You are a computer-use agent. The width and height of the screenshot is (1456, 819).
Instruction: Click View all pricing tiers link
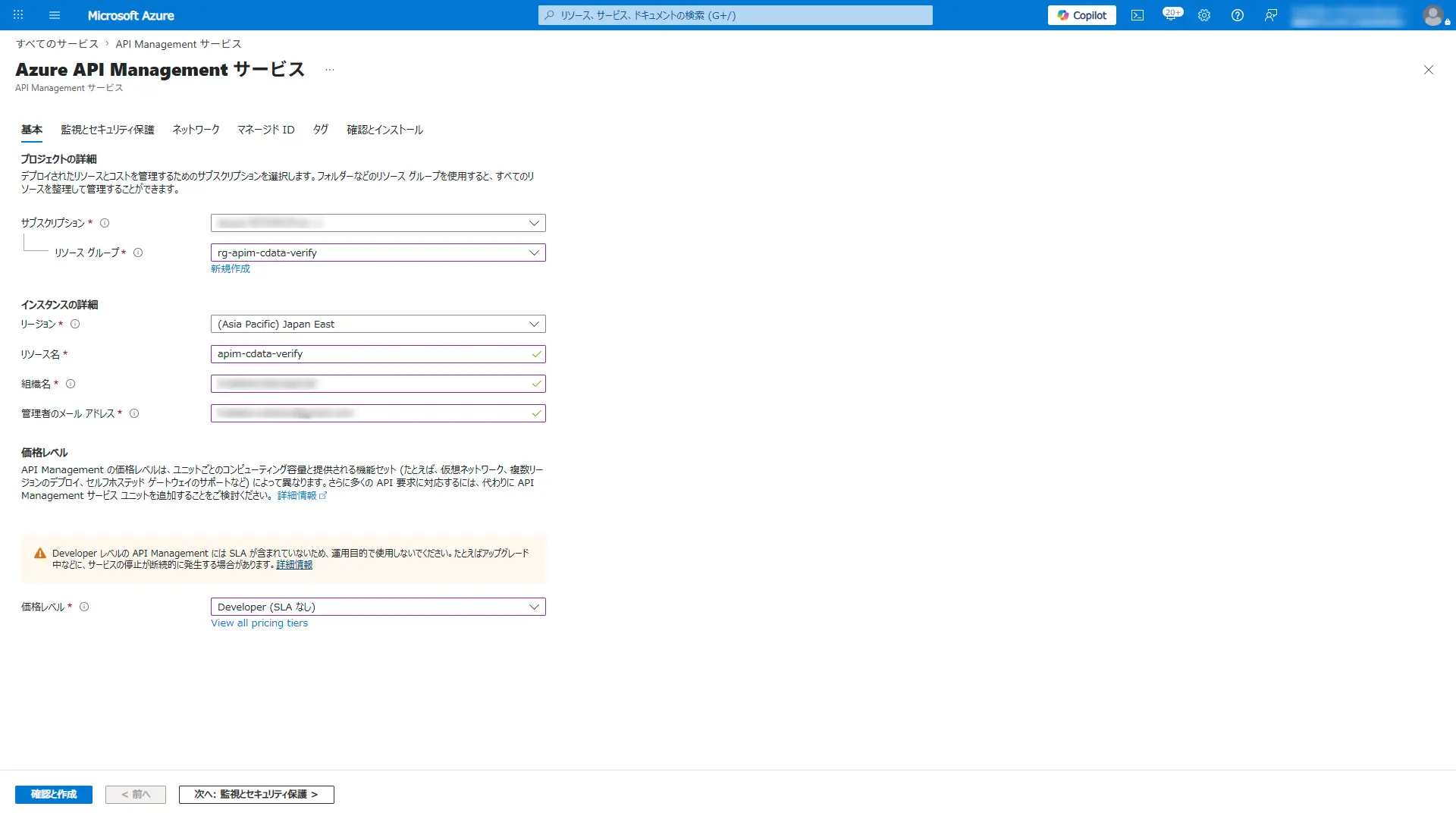259,623
